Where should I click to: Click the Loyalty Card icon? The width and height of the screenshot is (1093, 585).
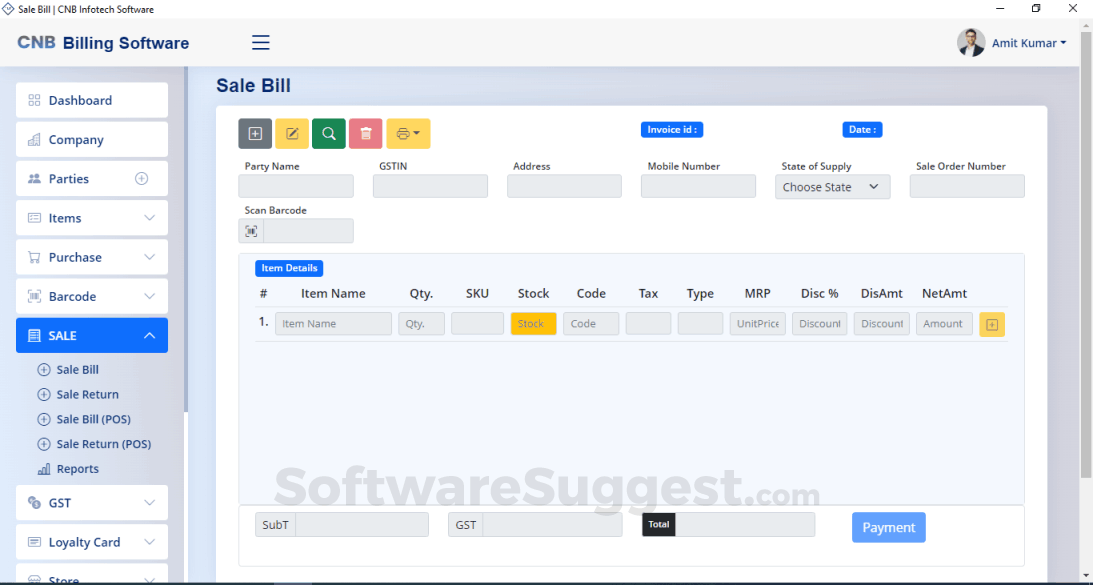click(34, 542)
